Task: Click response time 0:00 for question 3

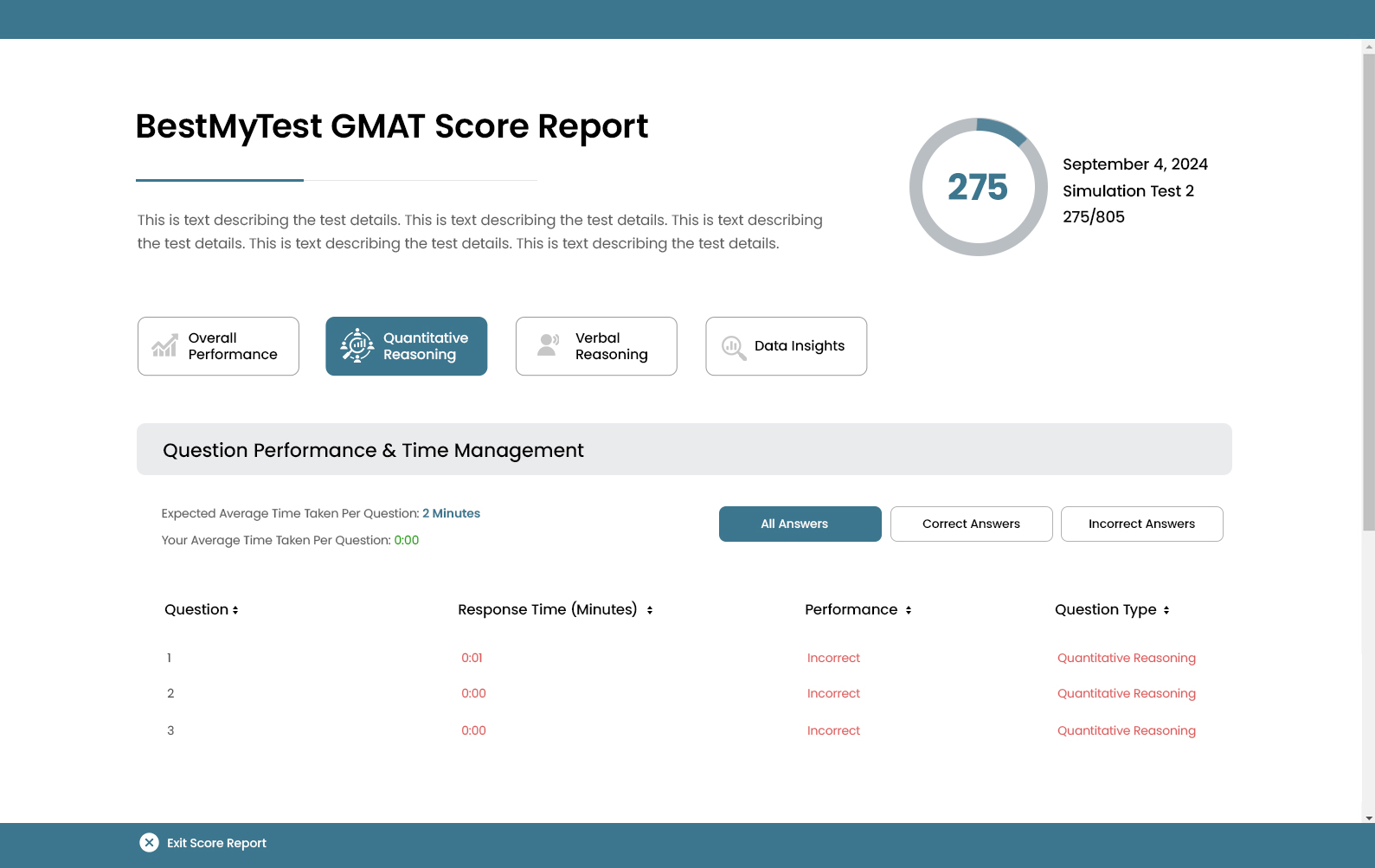Action: pos(473,730)
